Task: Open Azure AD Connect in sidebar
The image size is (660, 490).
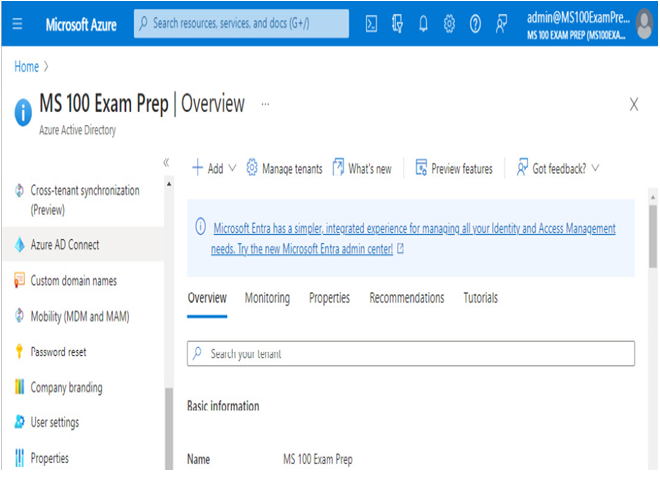Action: pos(83,244)
